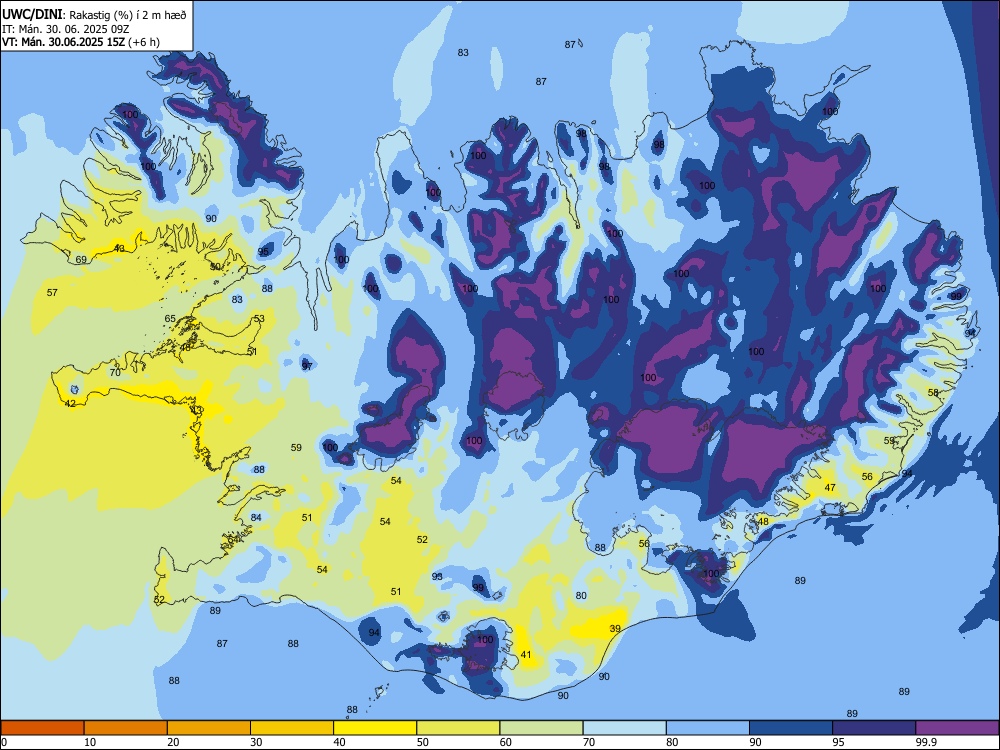This screenshot has width=1000, height=750.
Task: Click the map value '58'
Action: point(933,393)
